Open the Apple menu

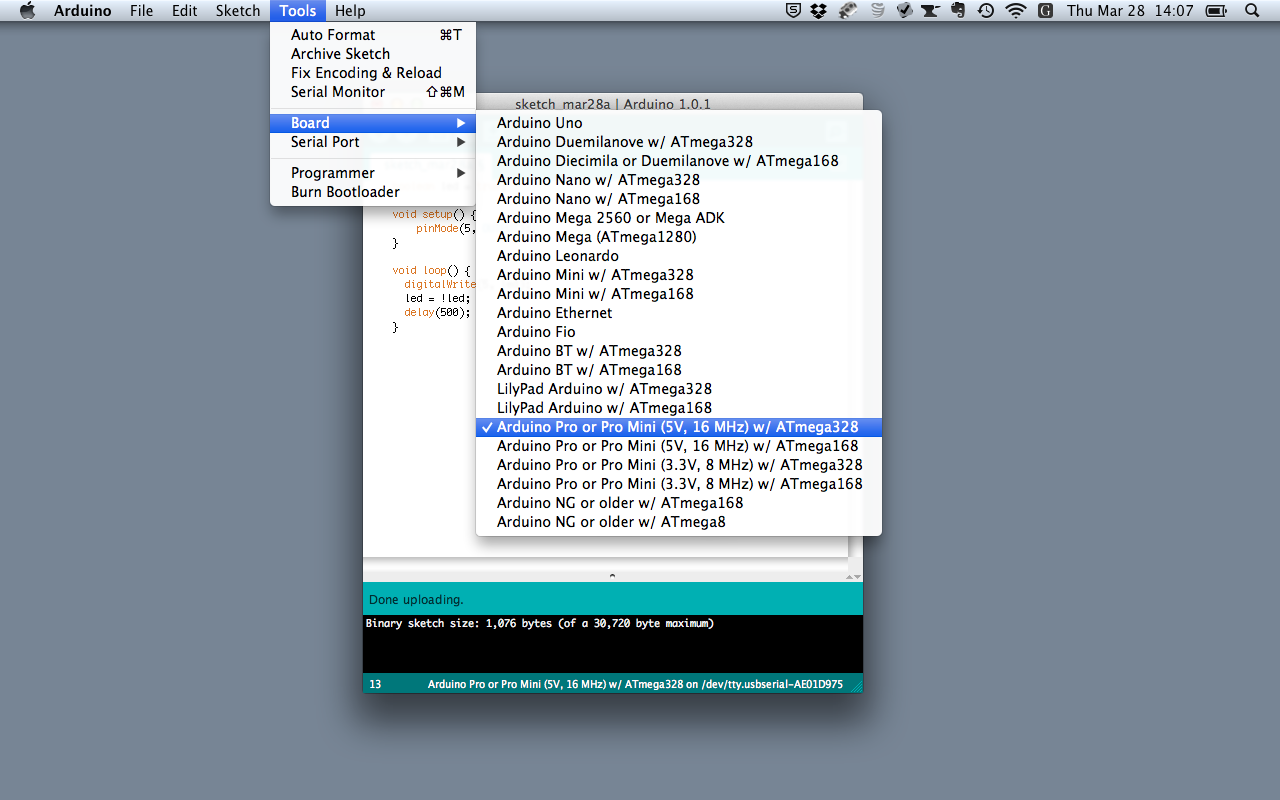27,11
